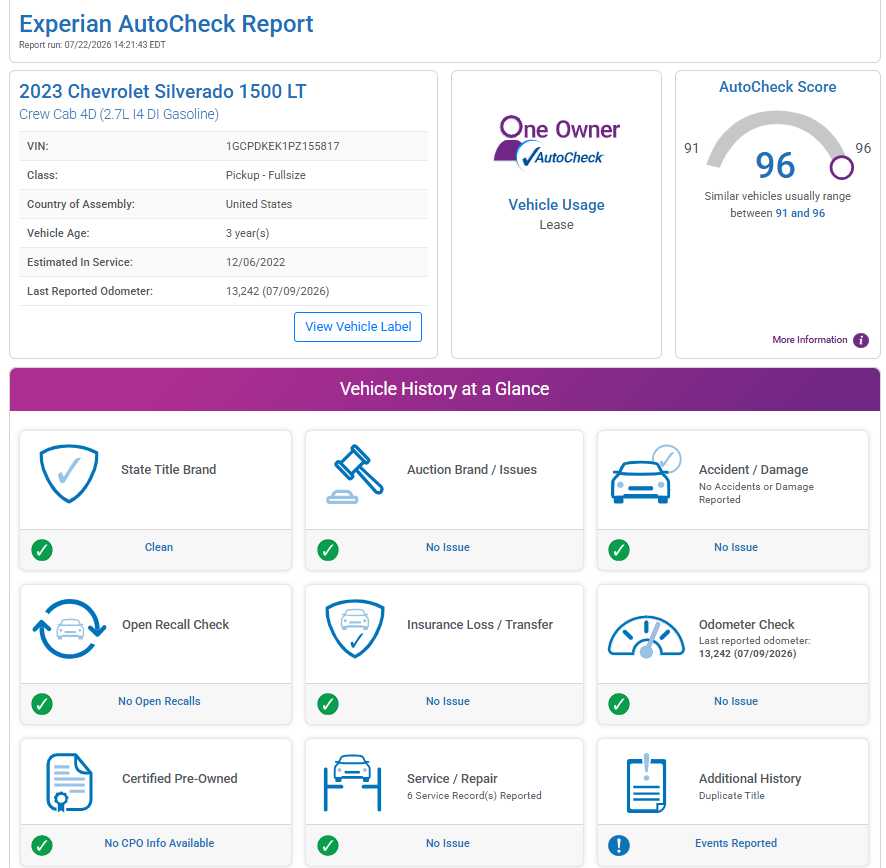The image size is (886, 868).
Task: Click the One Owner AutoCheck logo
Action: click(557, 142)
